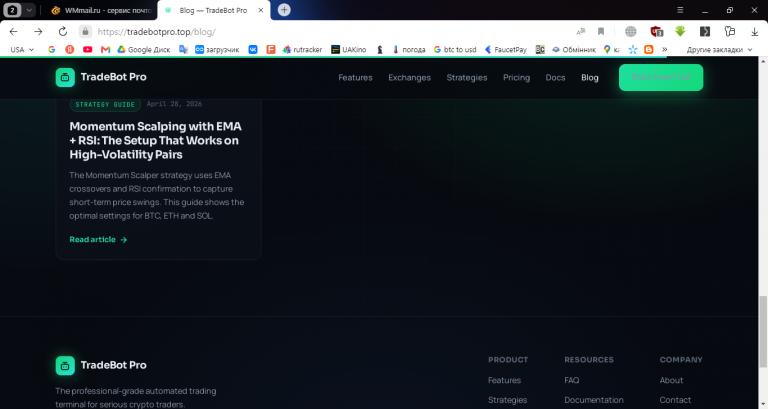
Task: Open the VK bookmark icon
Action: click(x=253, y=49)
